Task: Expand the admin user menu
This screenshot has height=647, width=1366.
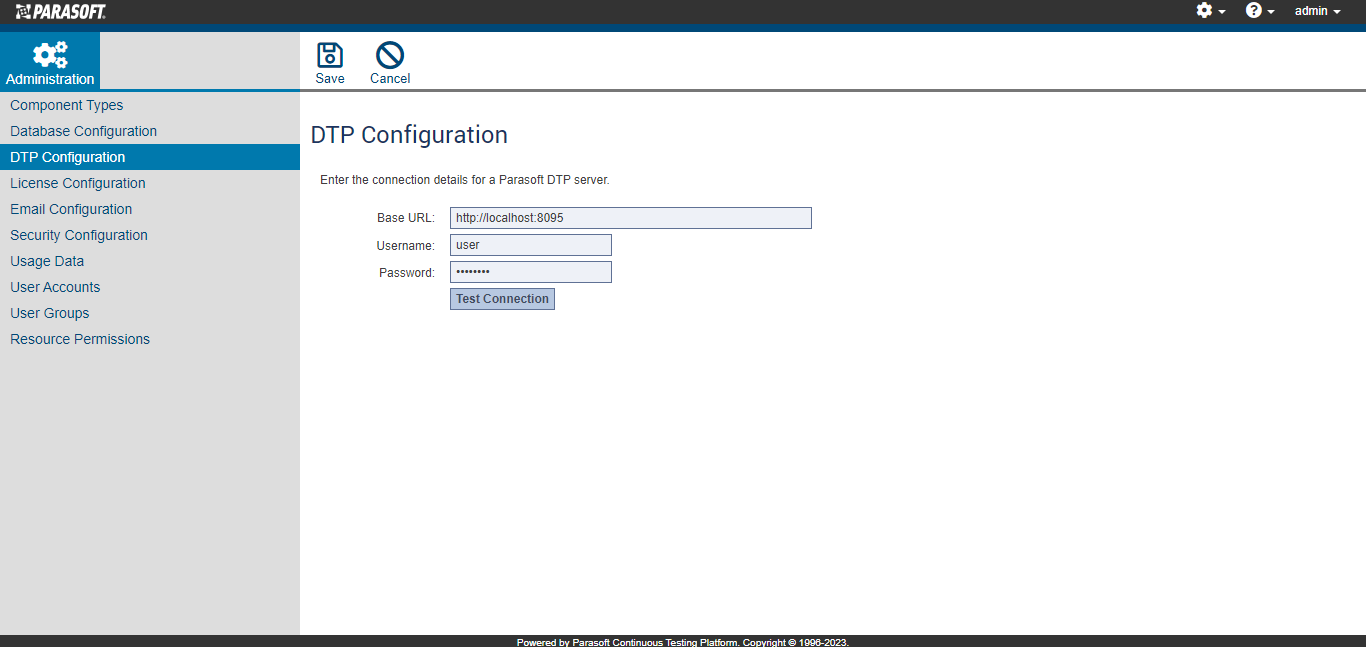Action: click(x=1317, y=11)
